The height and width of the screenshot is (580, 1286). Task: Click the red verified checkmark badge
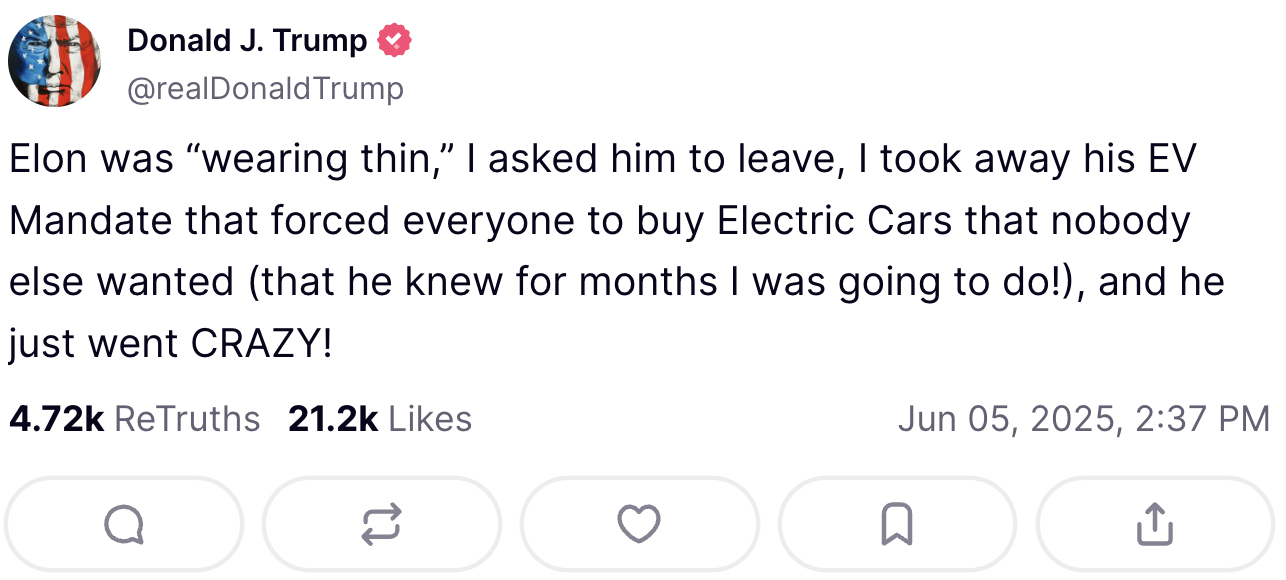(394, 41)
